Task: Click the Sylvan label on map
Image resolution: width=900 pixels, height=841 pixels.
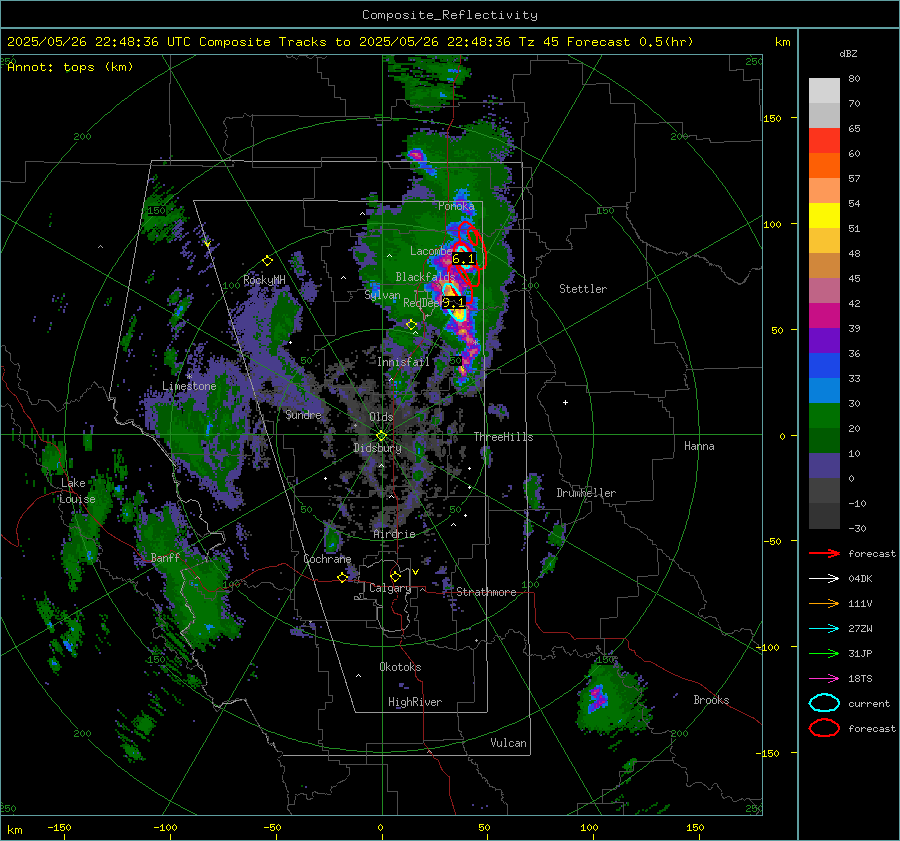Action: (x=382, y=295)
